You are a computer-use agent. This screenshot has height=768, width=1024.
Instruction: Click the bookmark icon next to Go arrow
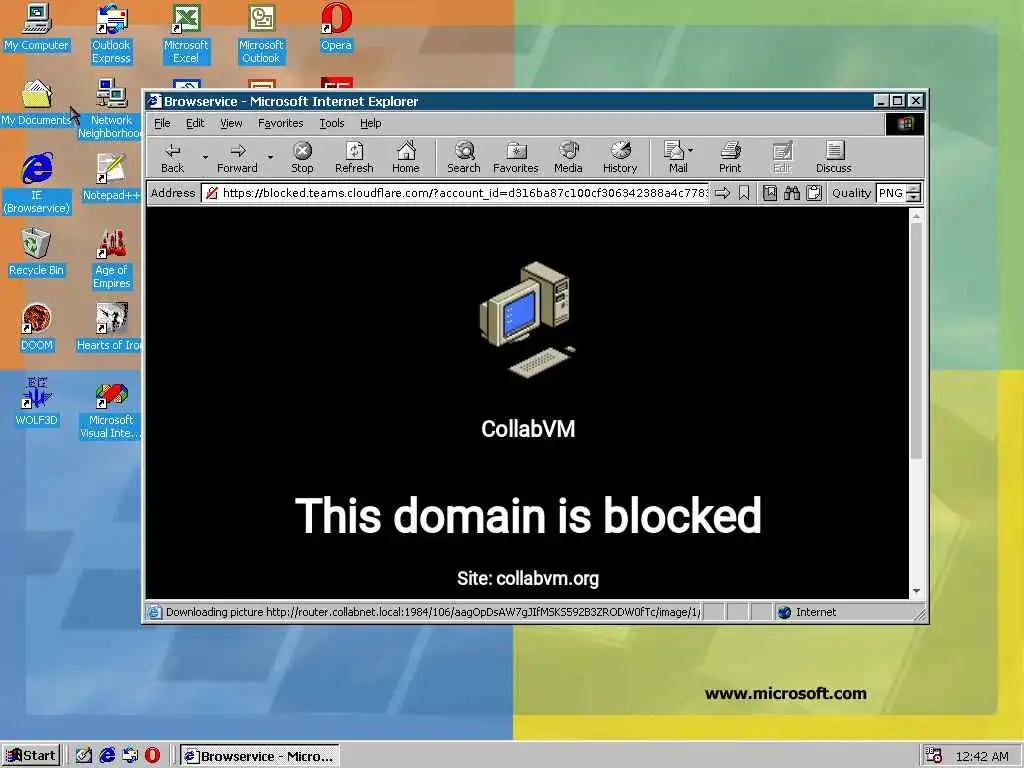coord(744,193)
